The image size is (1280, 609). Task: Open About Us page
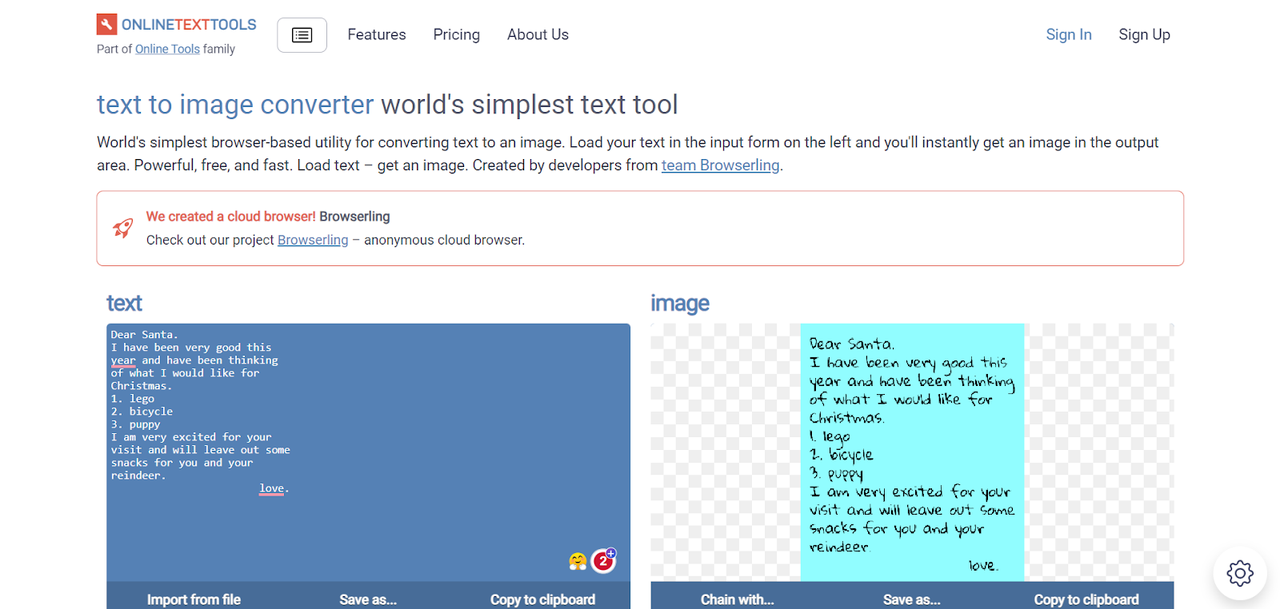tap(538, 34)
